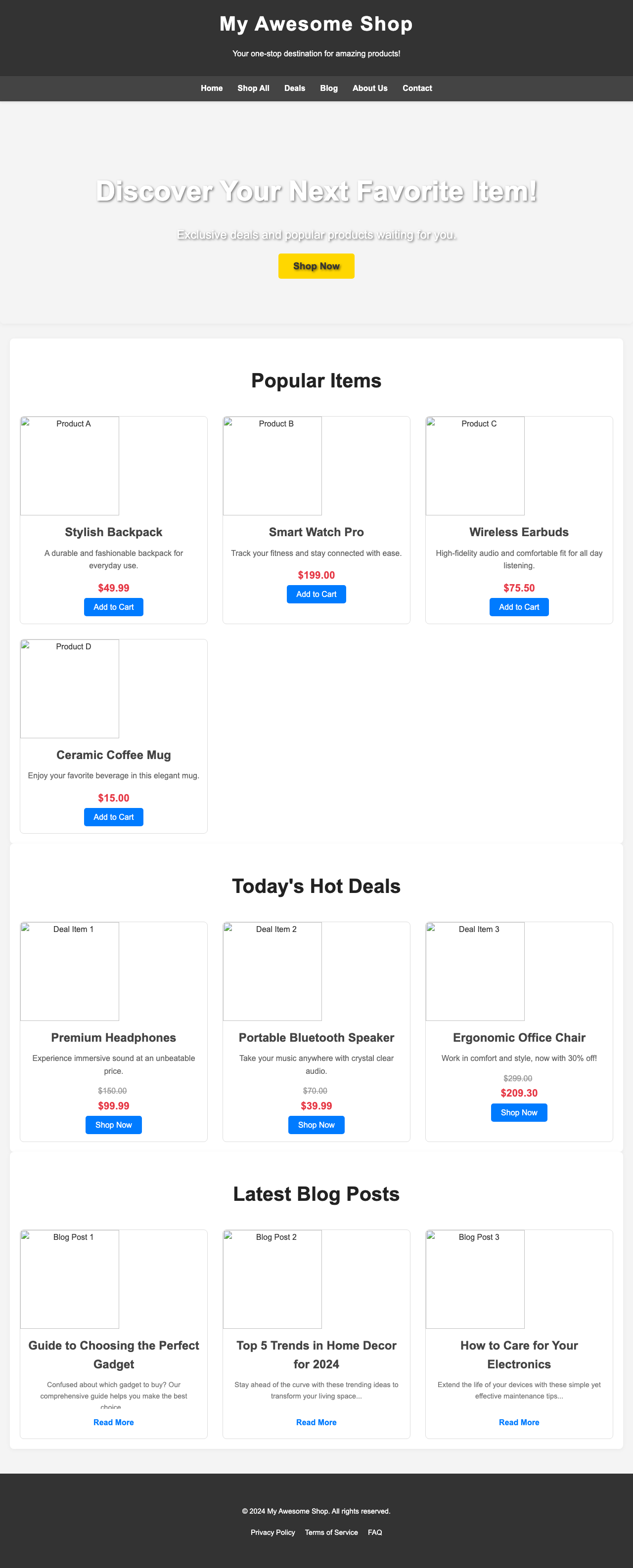Screen dimensions: 633x1568
Task: Add Wireless Earbuds to cart
Action: [518, 607]
